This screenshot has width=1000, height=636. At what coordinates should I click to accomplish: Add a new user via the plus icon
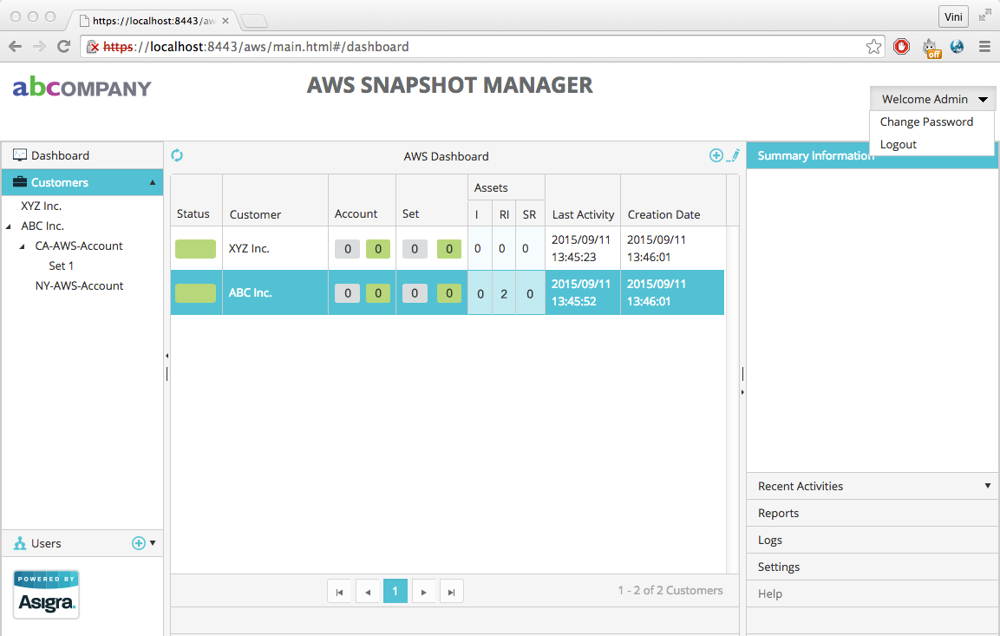point(138,543)
